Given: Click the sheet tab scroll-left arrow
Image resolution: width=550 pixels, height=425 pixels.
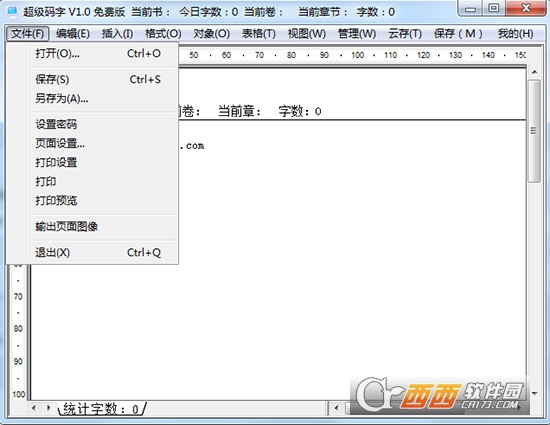Looking at the screenshot, I should point(34,408).
